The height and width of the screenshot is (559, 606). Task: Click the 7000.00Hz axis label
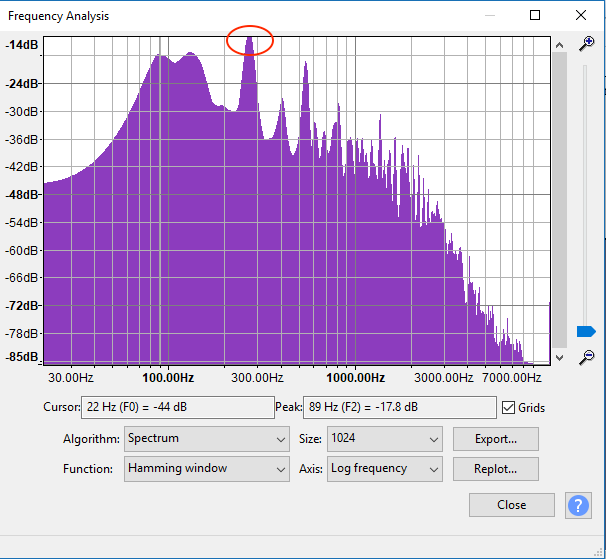point(512,378)
